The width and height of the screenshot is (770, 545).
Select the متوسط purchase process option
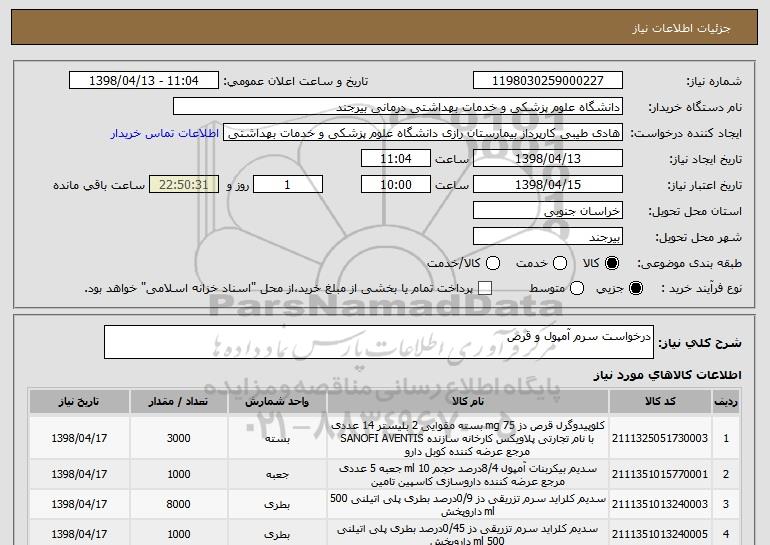(577, 288)
